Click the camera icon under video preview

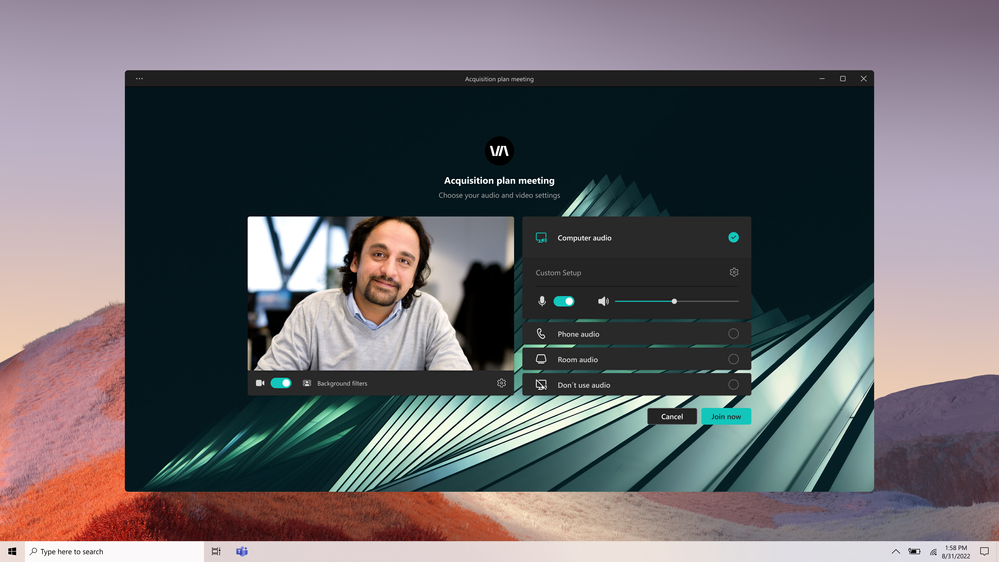pos(260,383)
